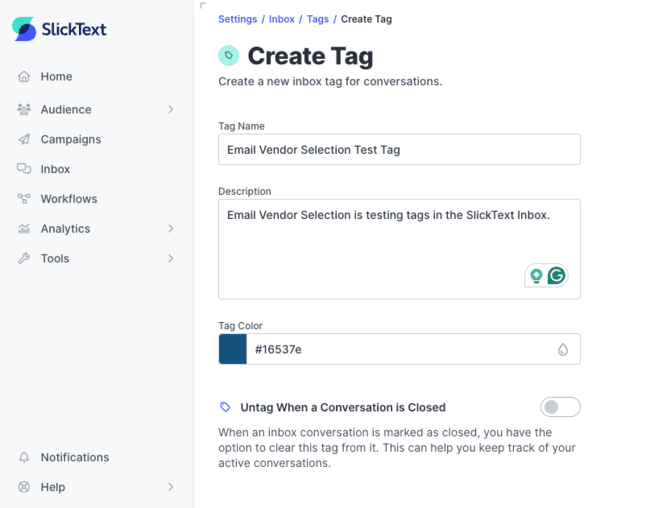650x508 pixels.
Task: Click the #16537e hex color field
Action: pyautogui.click(x=402, y=349)
